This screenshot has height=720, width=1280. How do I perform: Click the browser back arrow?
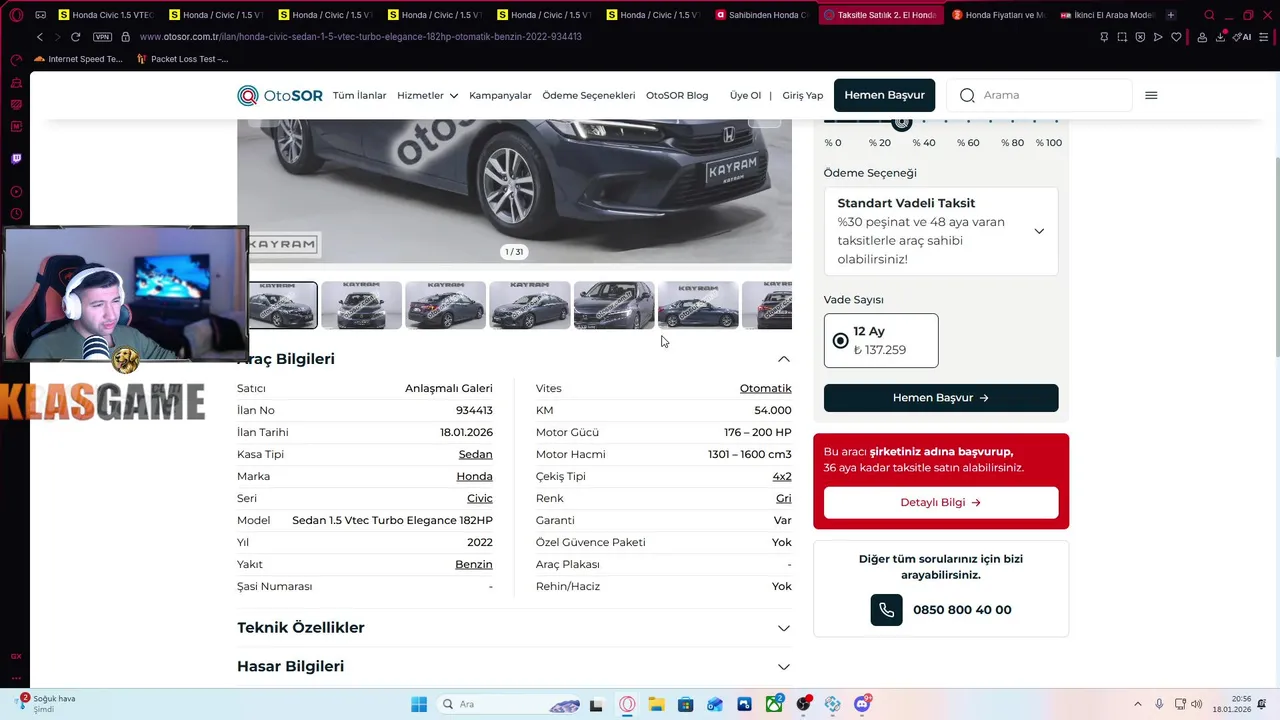pos(40,37)
